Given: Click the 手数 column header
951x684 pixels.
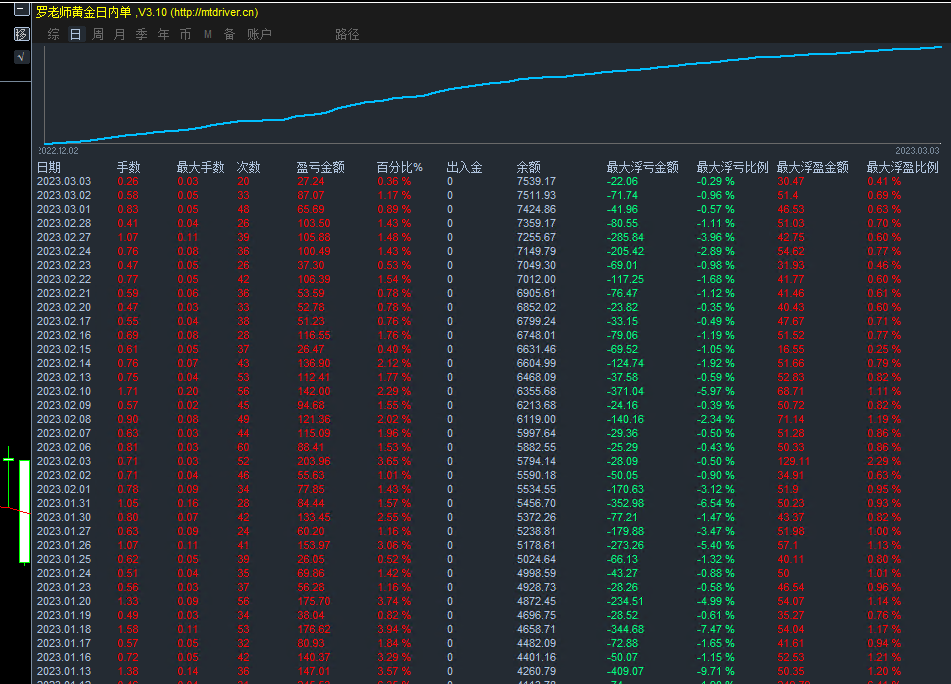Looking at the screenshot, I should point(129,167).
